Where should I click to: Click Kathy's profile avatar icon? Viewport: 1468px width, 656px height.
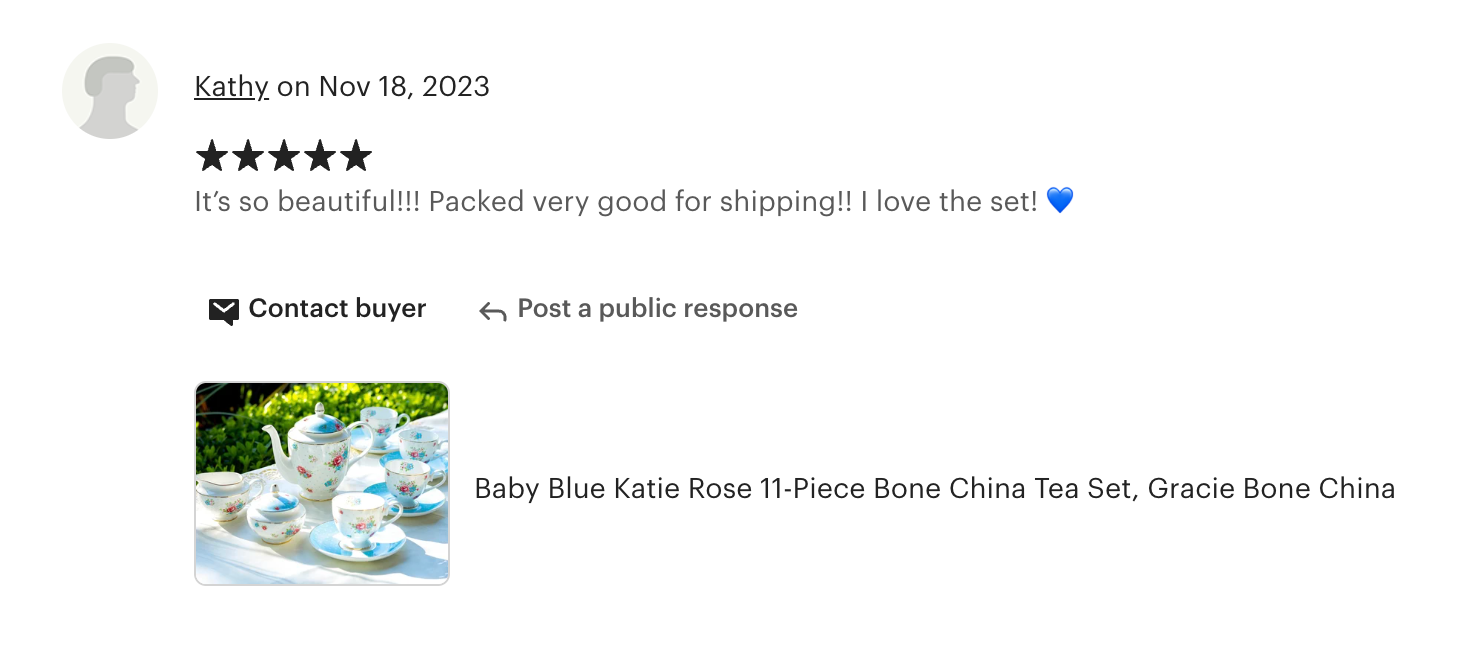tap(110, 91)
